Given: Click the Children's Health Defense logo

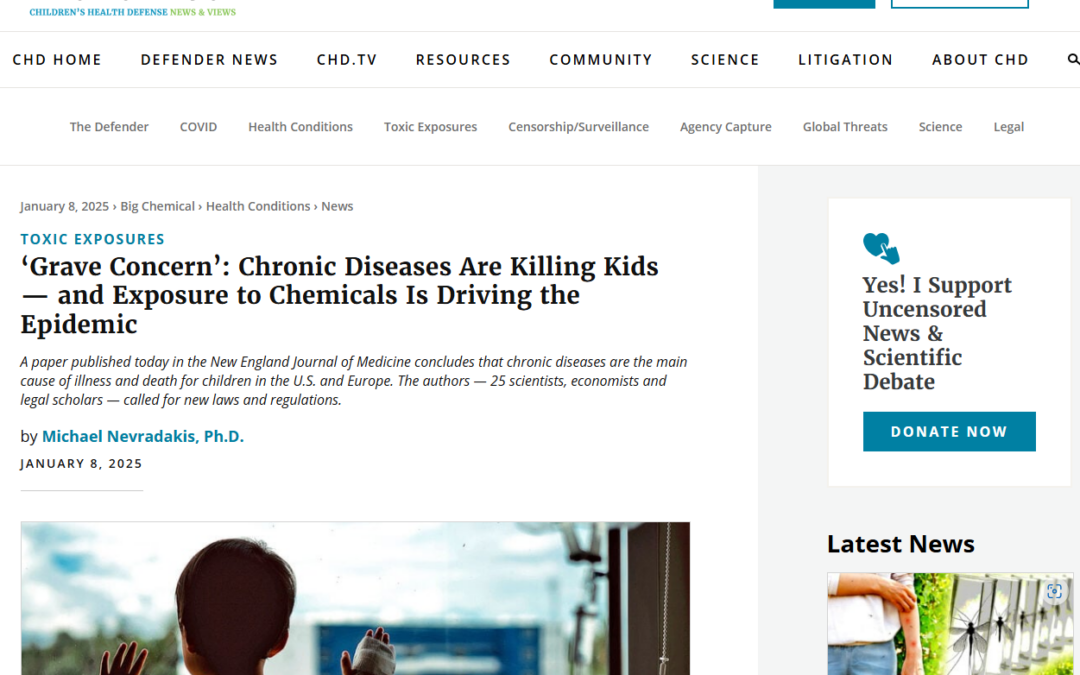Looking at the screenshot, I should pyautogui.click(x=130, y=11).
